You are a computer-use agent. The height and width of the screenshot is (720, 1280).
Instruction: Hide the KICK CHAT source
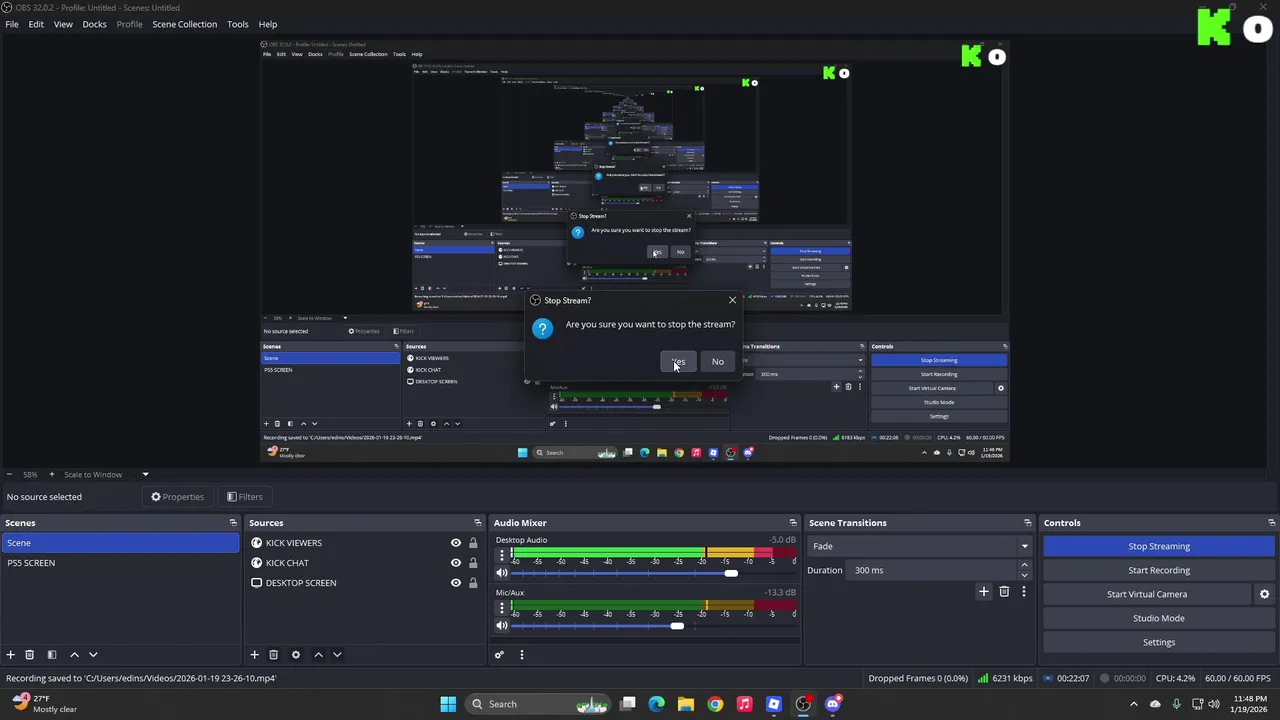coord(456,563)
